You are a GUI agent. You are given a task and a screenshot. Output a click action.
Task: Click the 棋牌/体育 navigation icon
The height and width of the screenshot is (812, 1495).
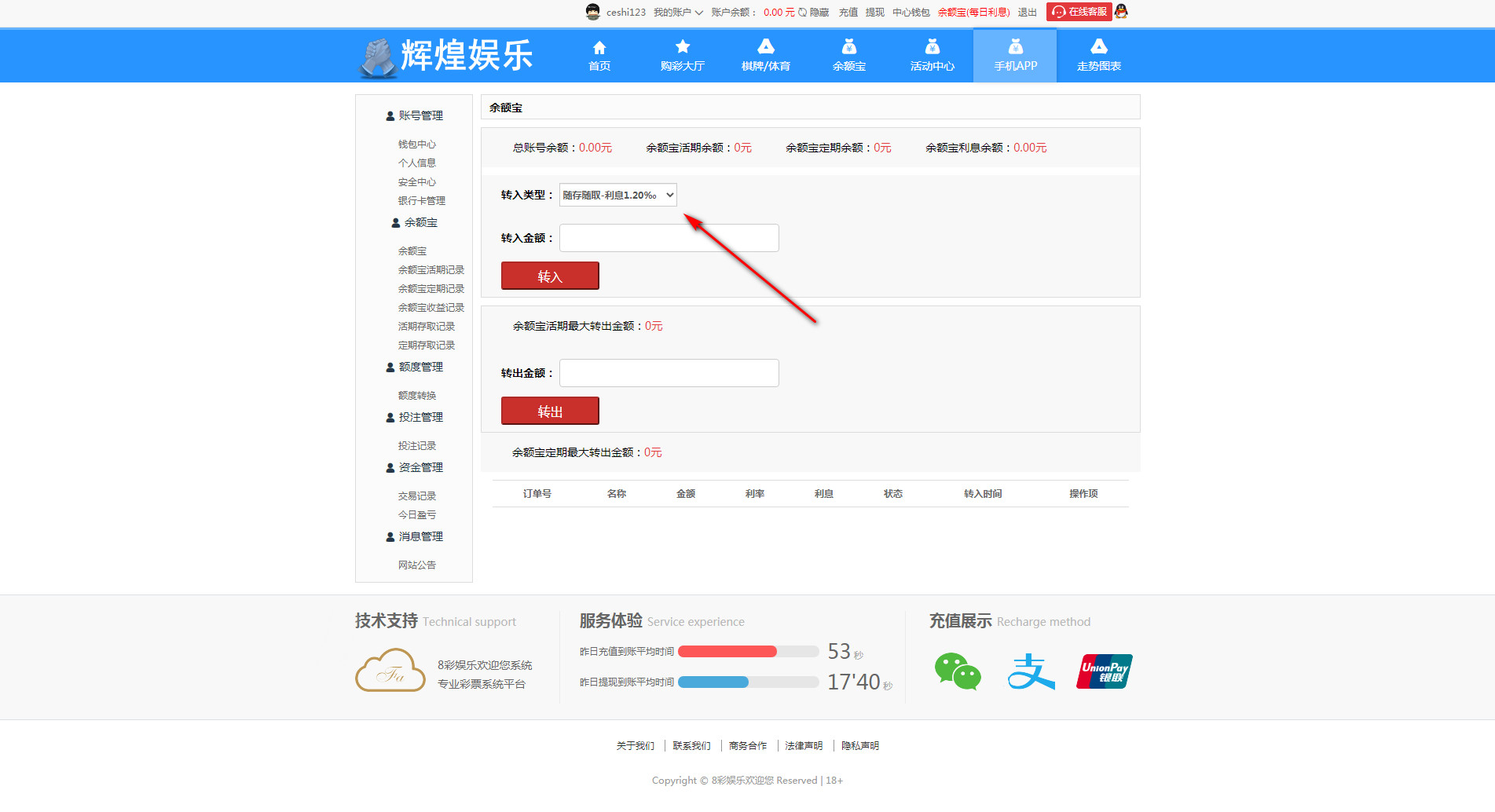(765, 48)
